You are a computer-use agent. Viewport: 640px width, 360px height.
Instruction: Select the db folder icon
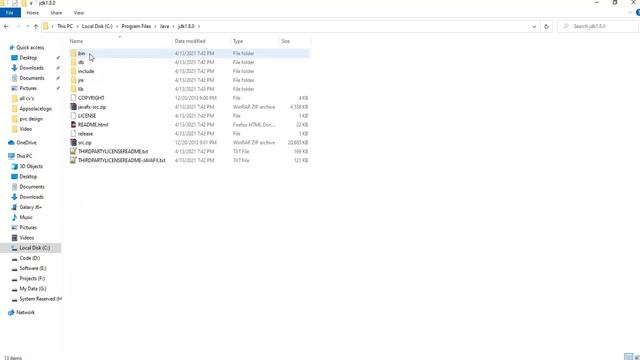[73, 62]
